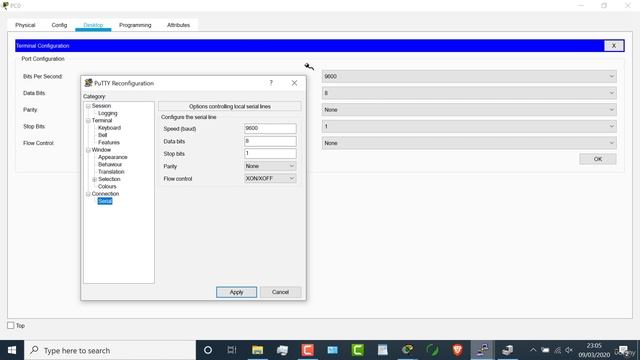640x360 pixels.
Task: Click the Speed (baud) input field
Action: (x=270, y=128)
